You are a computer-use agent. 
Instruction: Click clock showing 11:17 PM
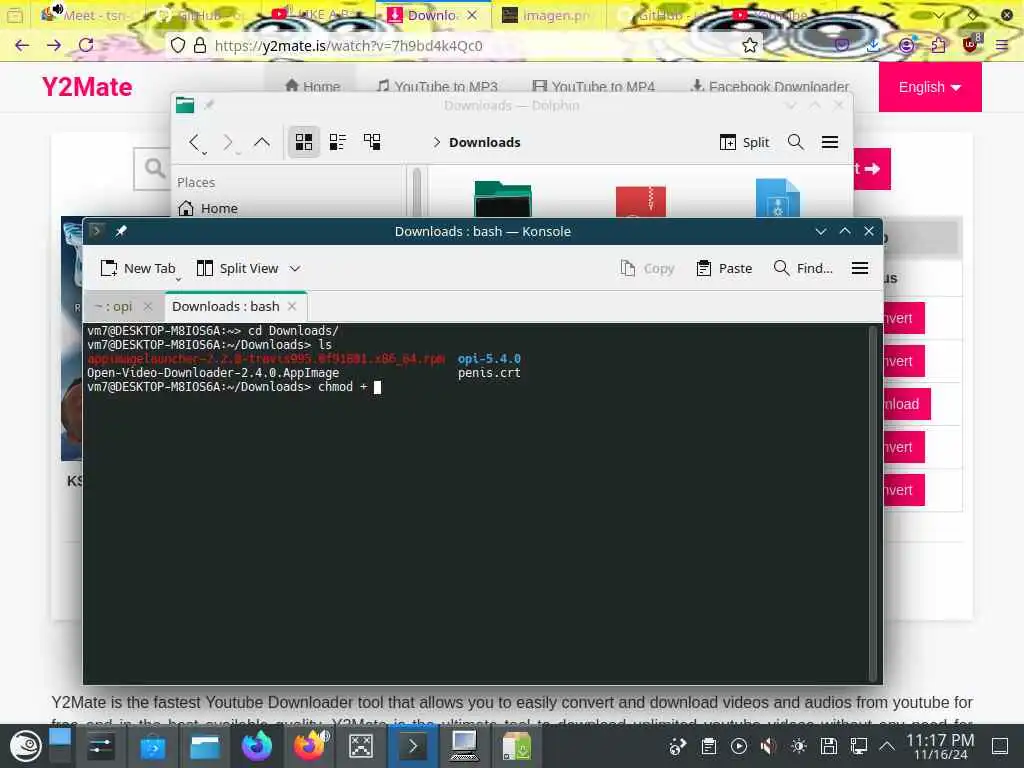coord(940,746)
